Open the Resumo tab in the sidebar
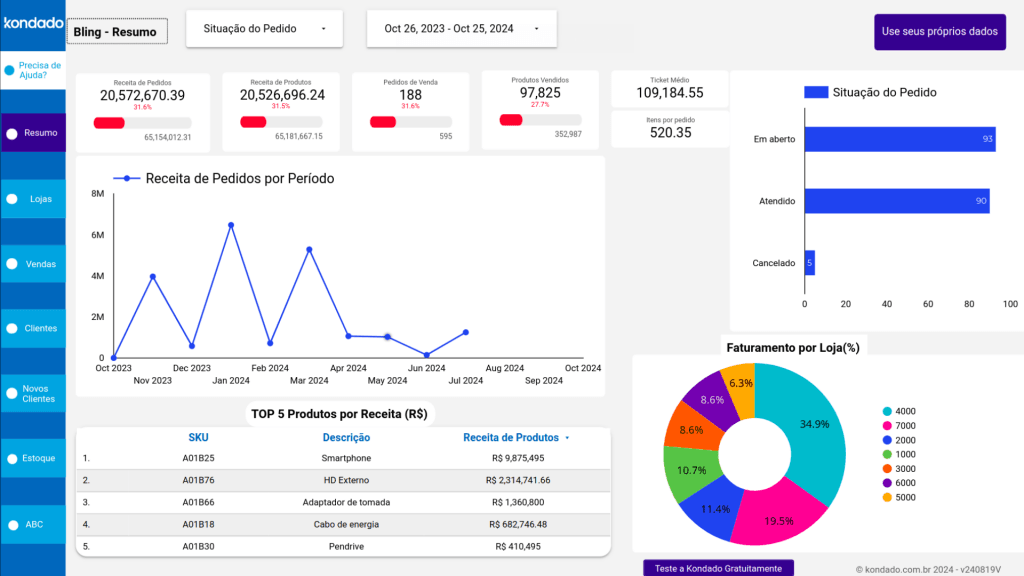This screenshot has width=1024, height=576. coord(34,133)
